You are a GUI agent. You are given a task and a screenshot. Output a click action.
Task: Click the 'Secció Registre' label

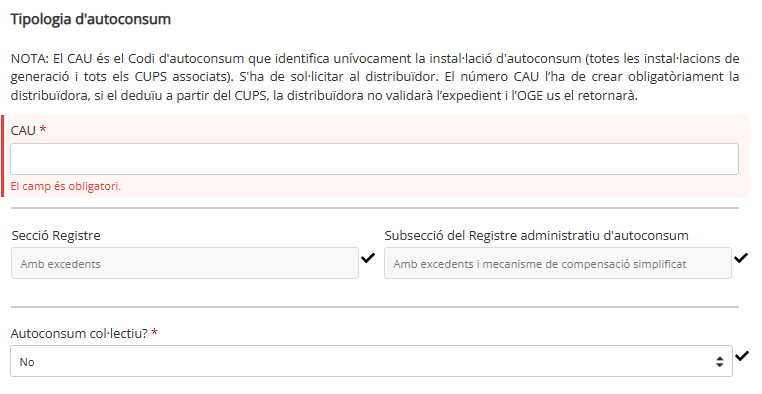pyautogui.click(x=56, y=236)
